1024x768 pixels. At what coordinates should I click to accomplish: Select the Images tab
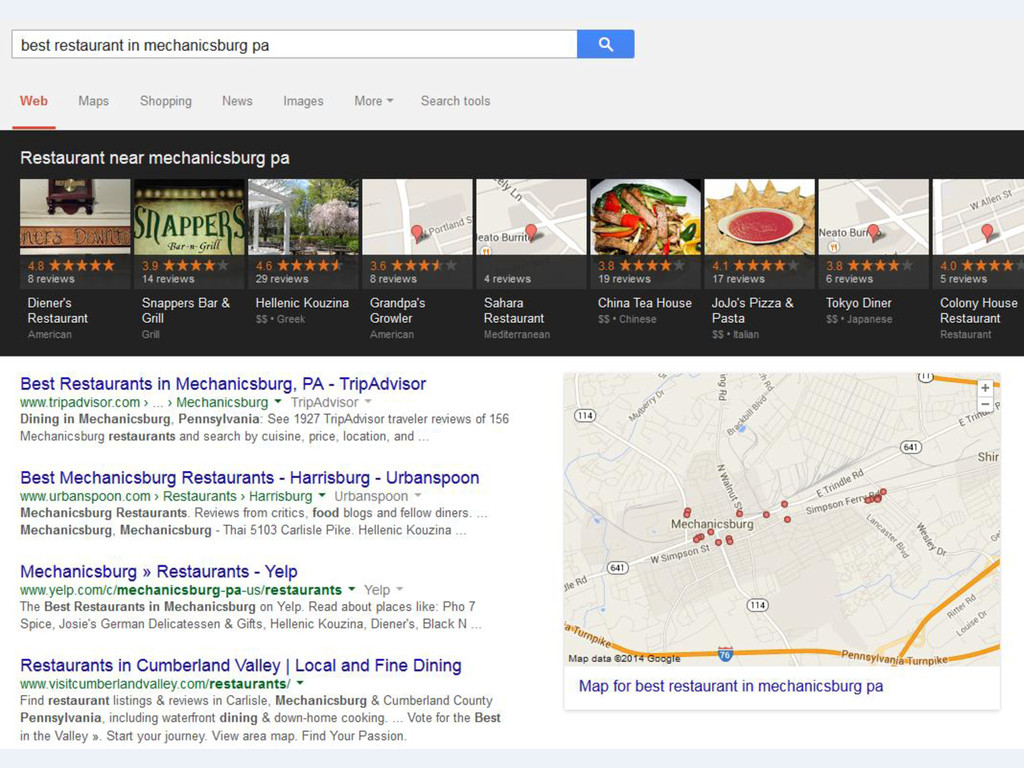click(303, 101)
